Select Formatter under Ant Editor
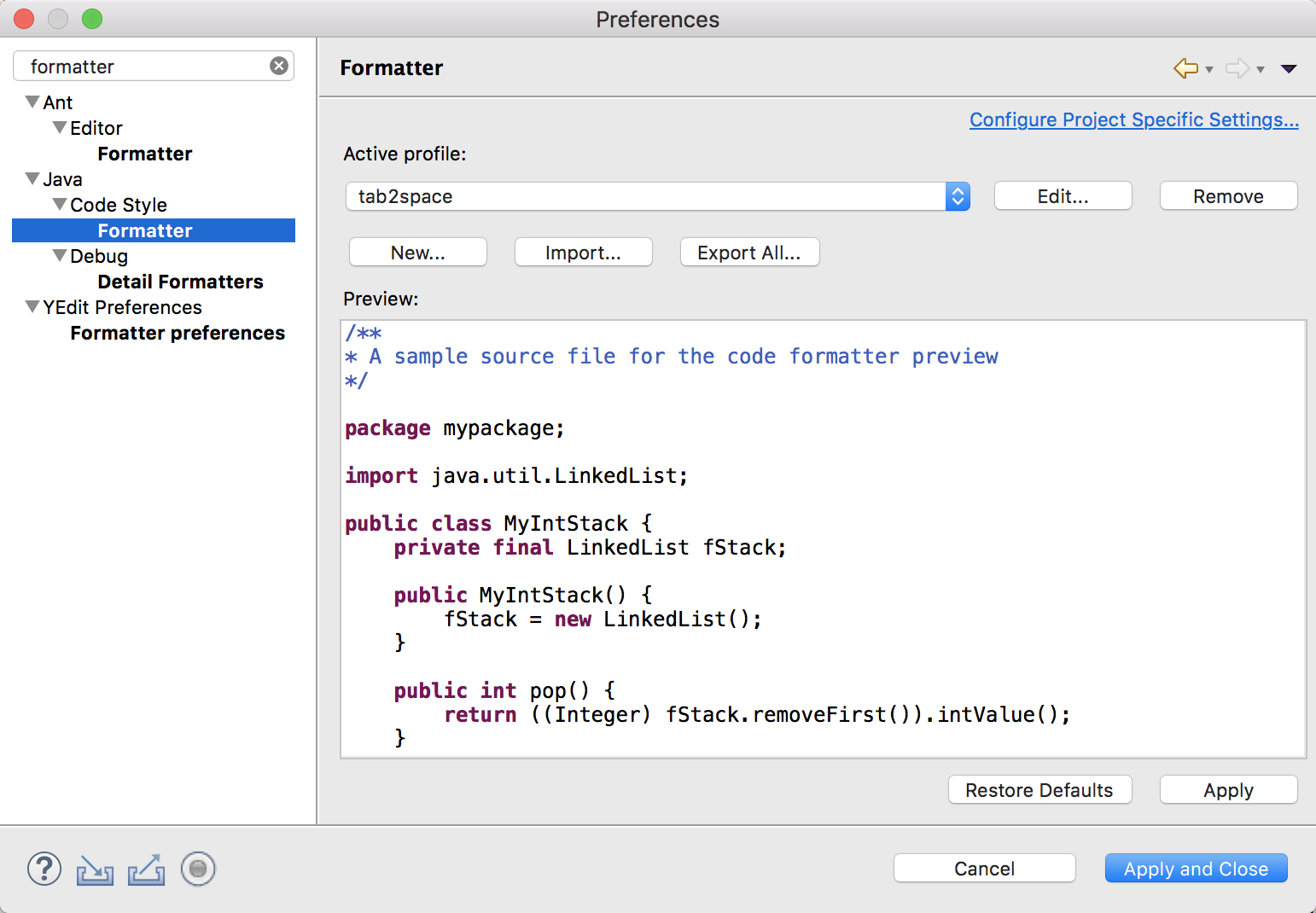1316x913 pixels. (x=145, y=154)
